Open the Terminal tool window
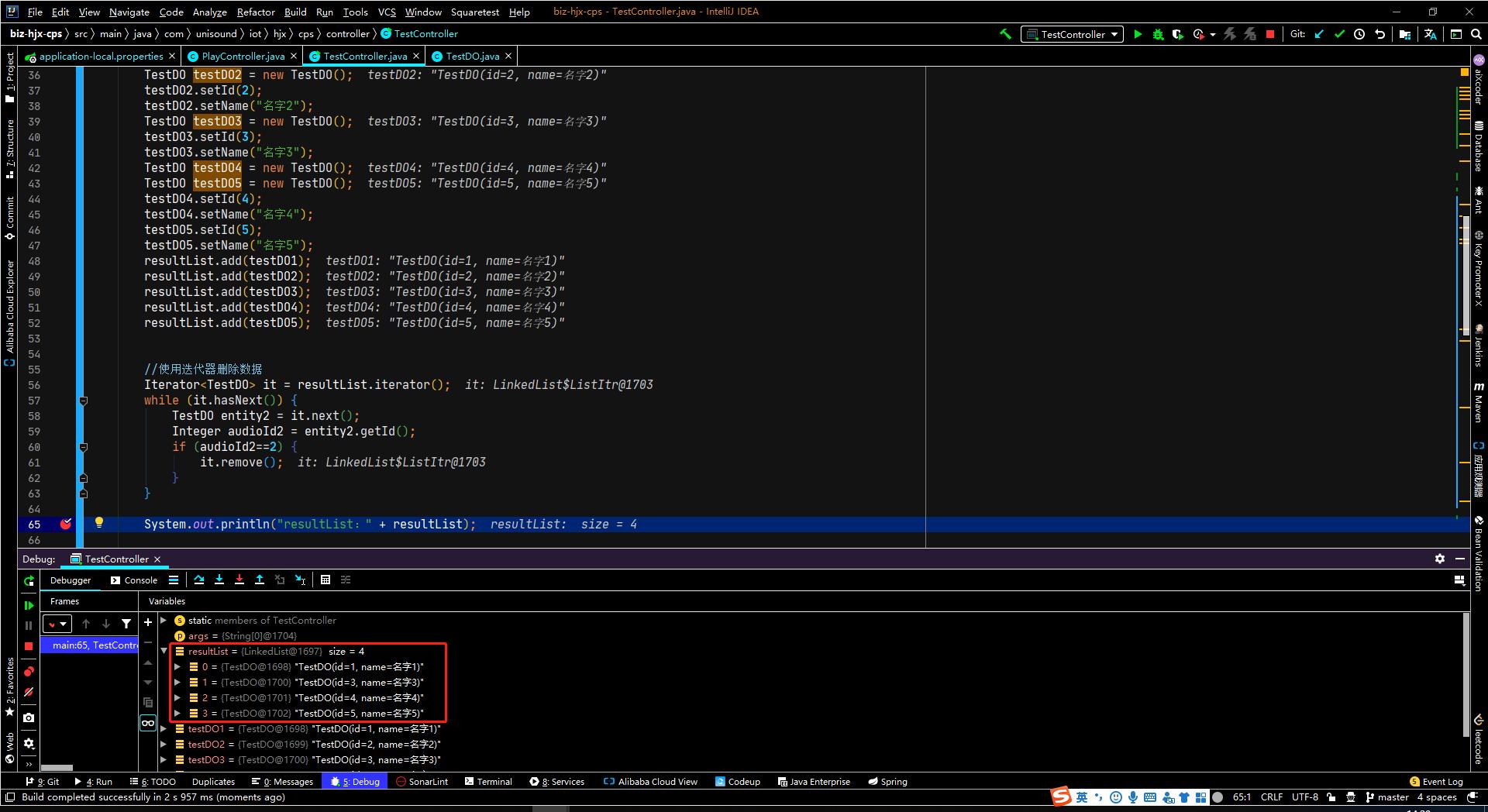 (x=488, y=782)
